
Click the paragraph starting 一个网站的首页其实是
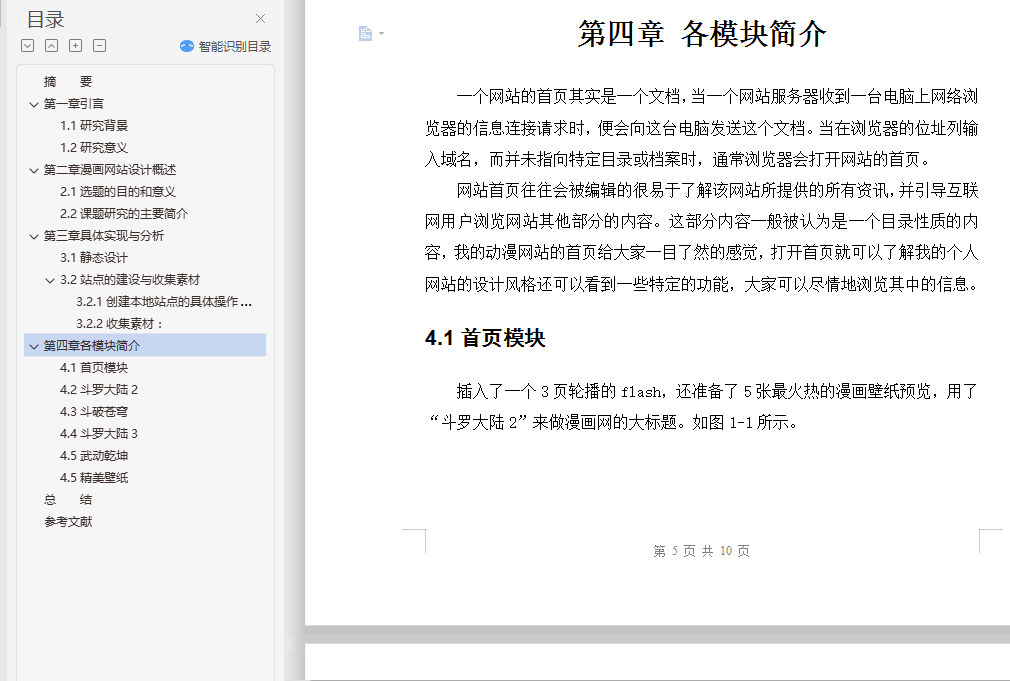[701, 128]
